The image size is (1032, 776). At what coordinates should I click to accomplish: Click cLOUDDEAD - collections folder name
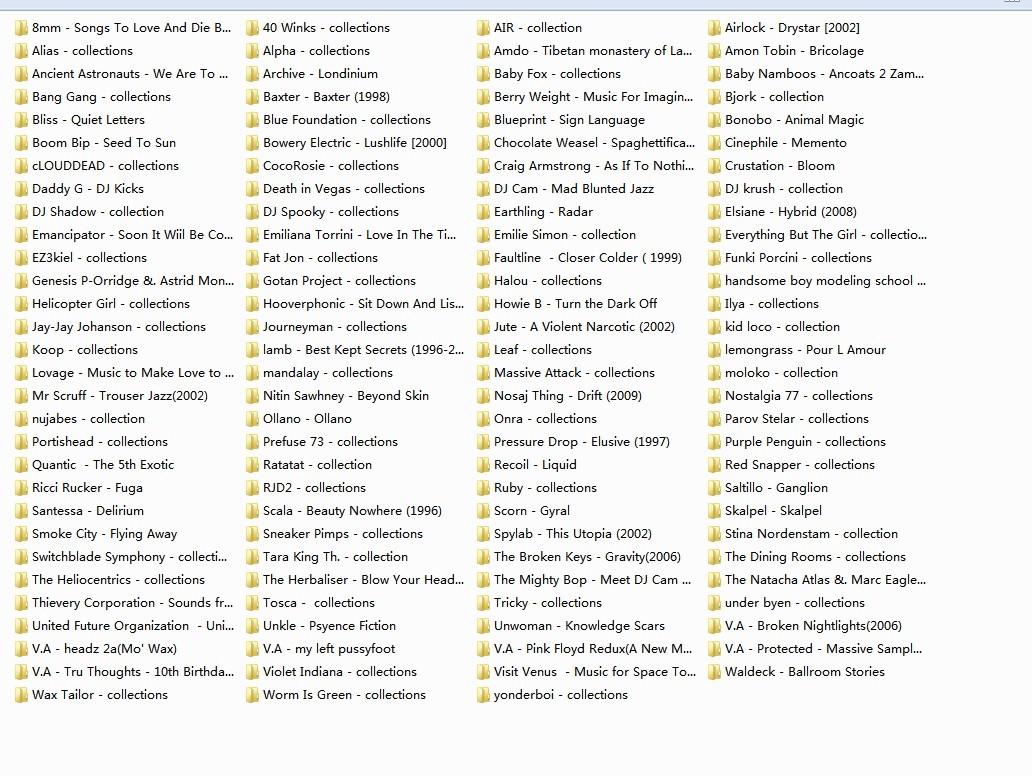pyautogui.click(x=105, y=166)
